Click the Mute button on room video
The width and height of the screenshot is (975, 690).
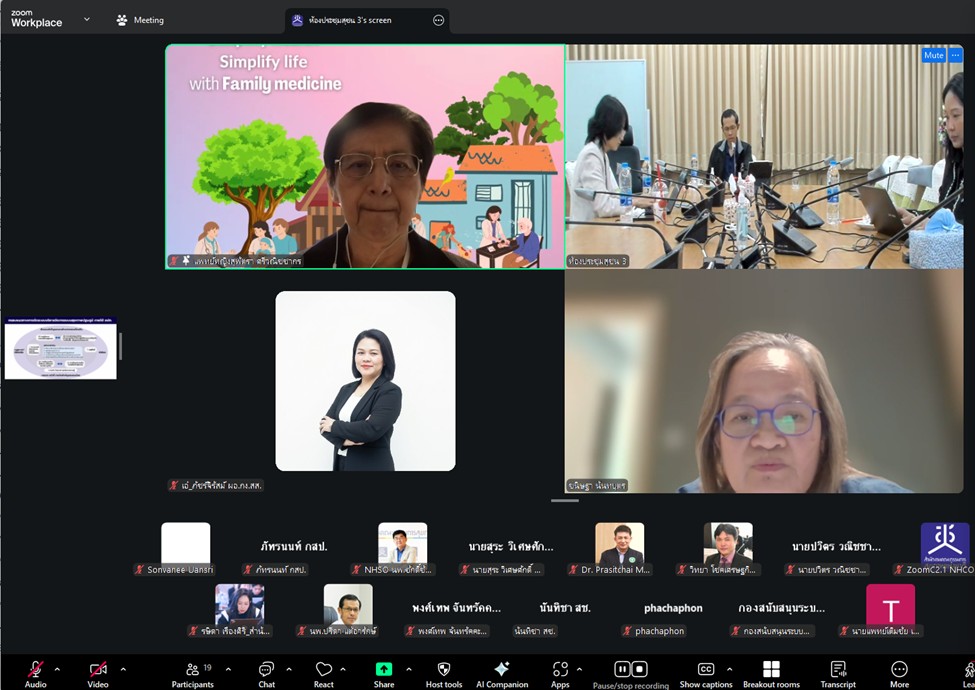point(933,55)
